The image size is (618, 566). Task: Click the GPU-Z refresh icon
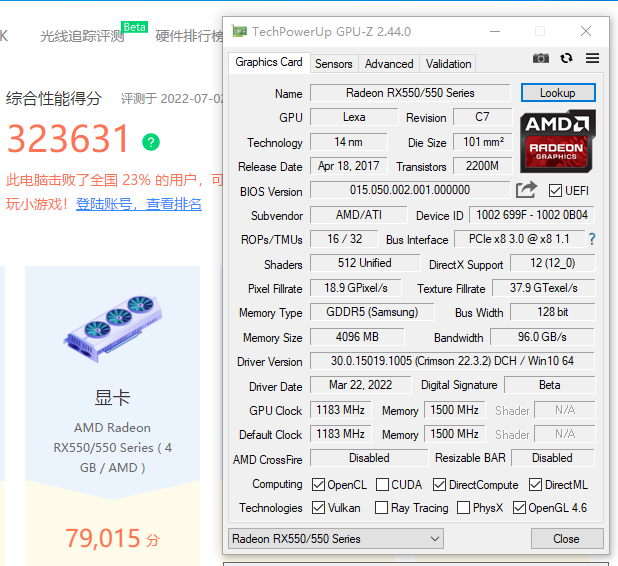[x=567, y=58]
